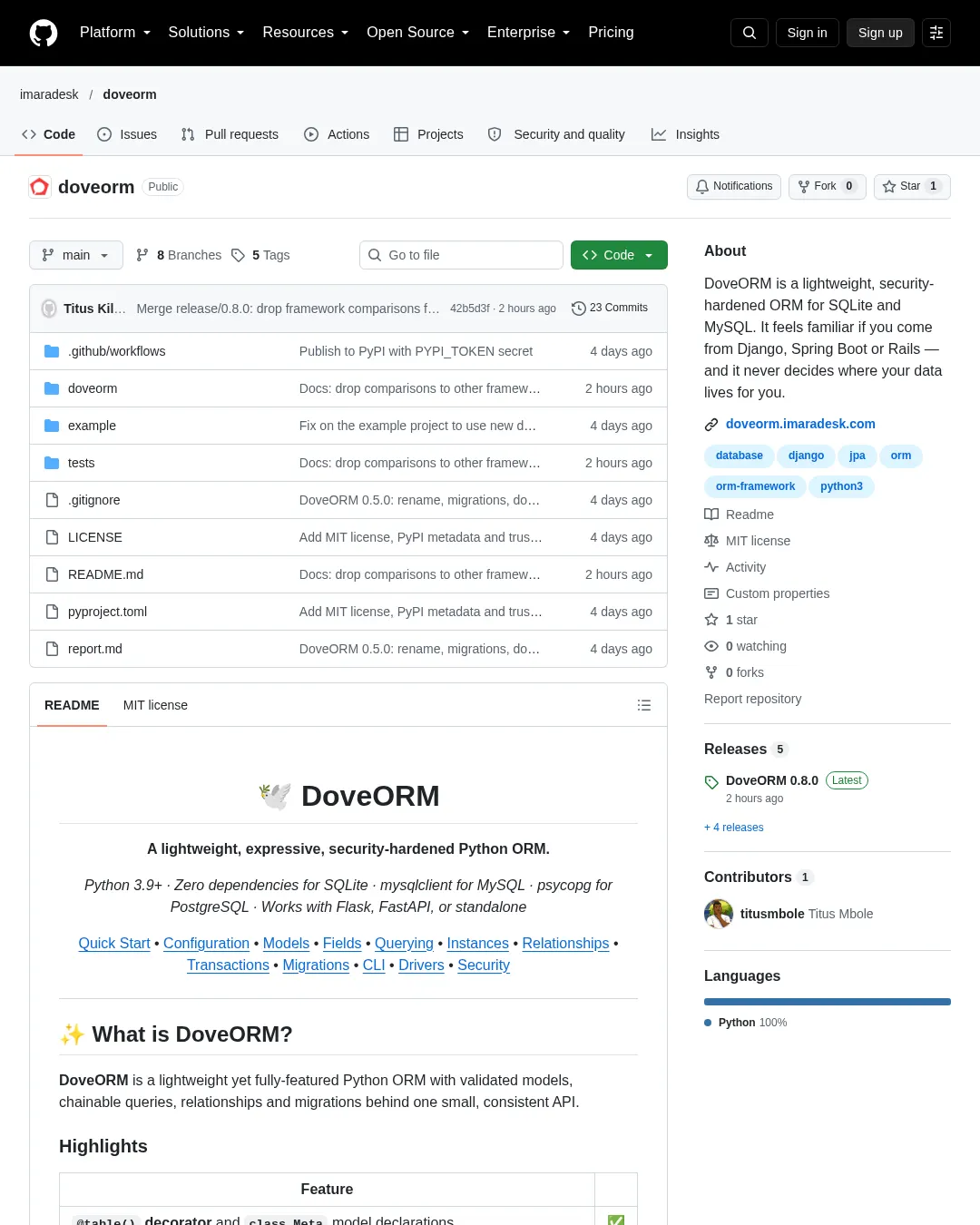Switch to MIT license tab in README panel
This screenshot has height=1225, width=980.
coord(155,705)
